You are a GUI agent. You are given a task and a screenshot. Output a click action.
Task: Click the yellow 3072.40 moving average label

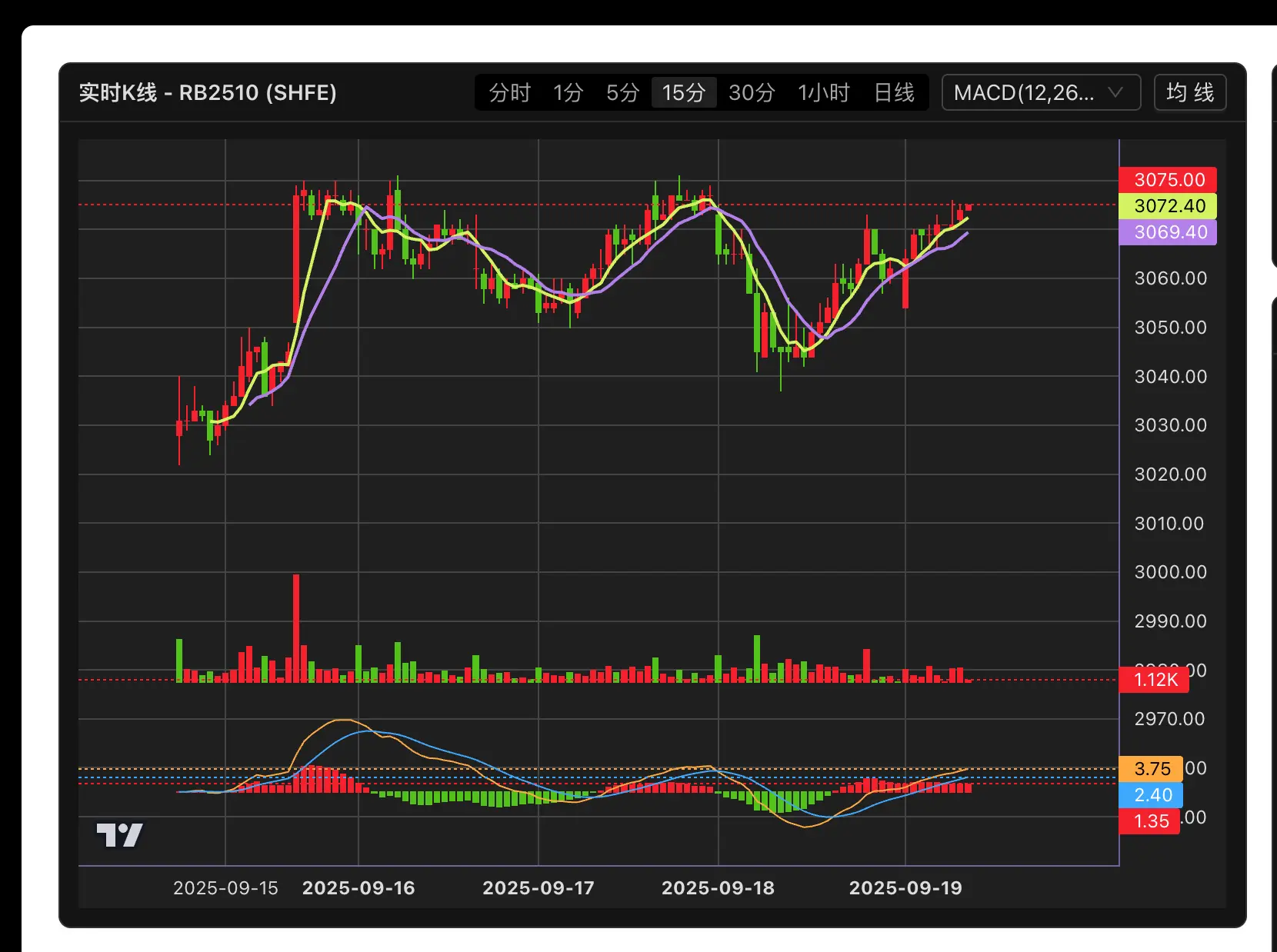[x=1168, y=206]
